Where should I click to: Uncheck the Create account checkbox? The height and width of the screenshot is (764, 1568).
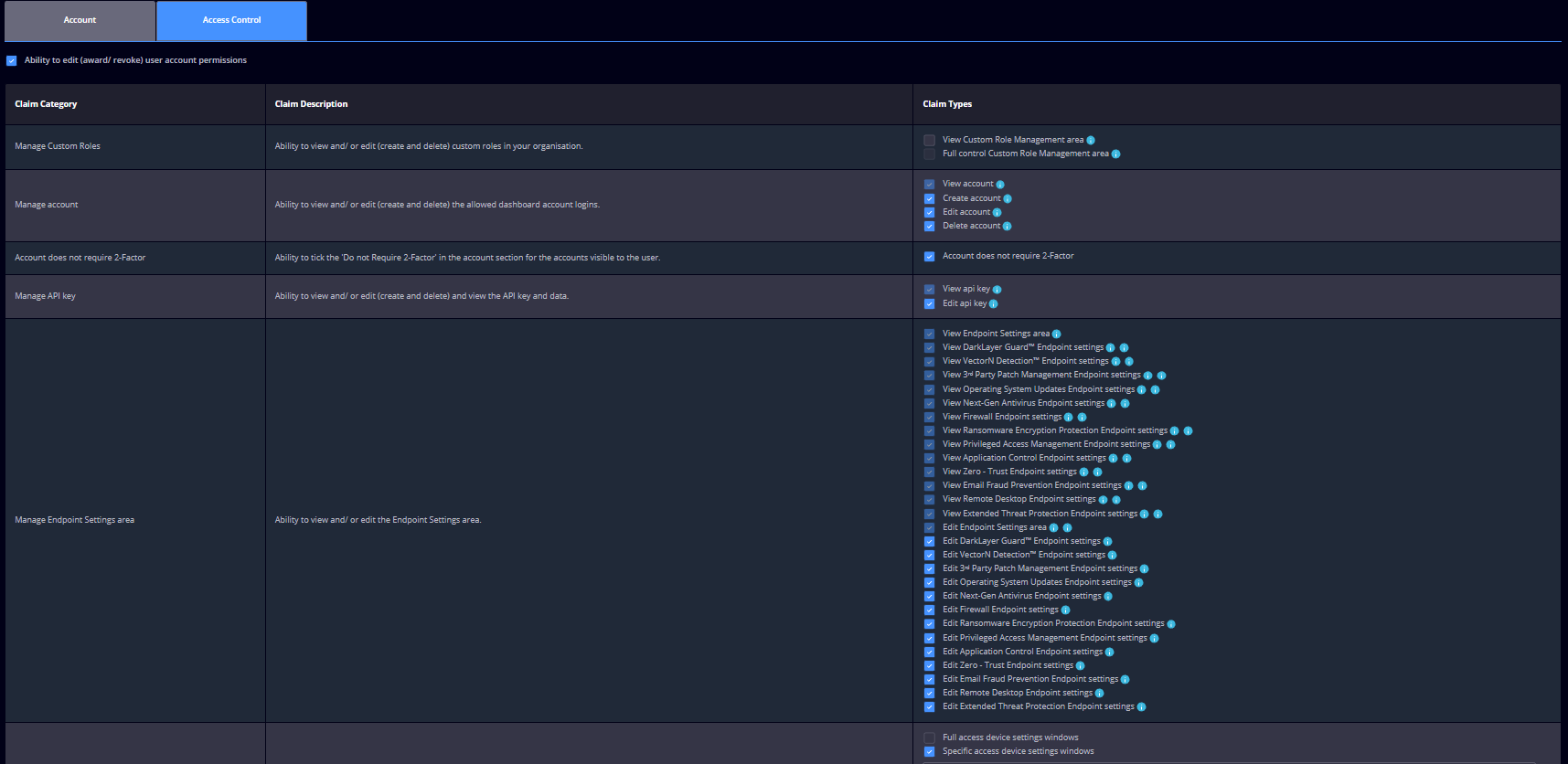pyautogui.click(x=929, y=199)
